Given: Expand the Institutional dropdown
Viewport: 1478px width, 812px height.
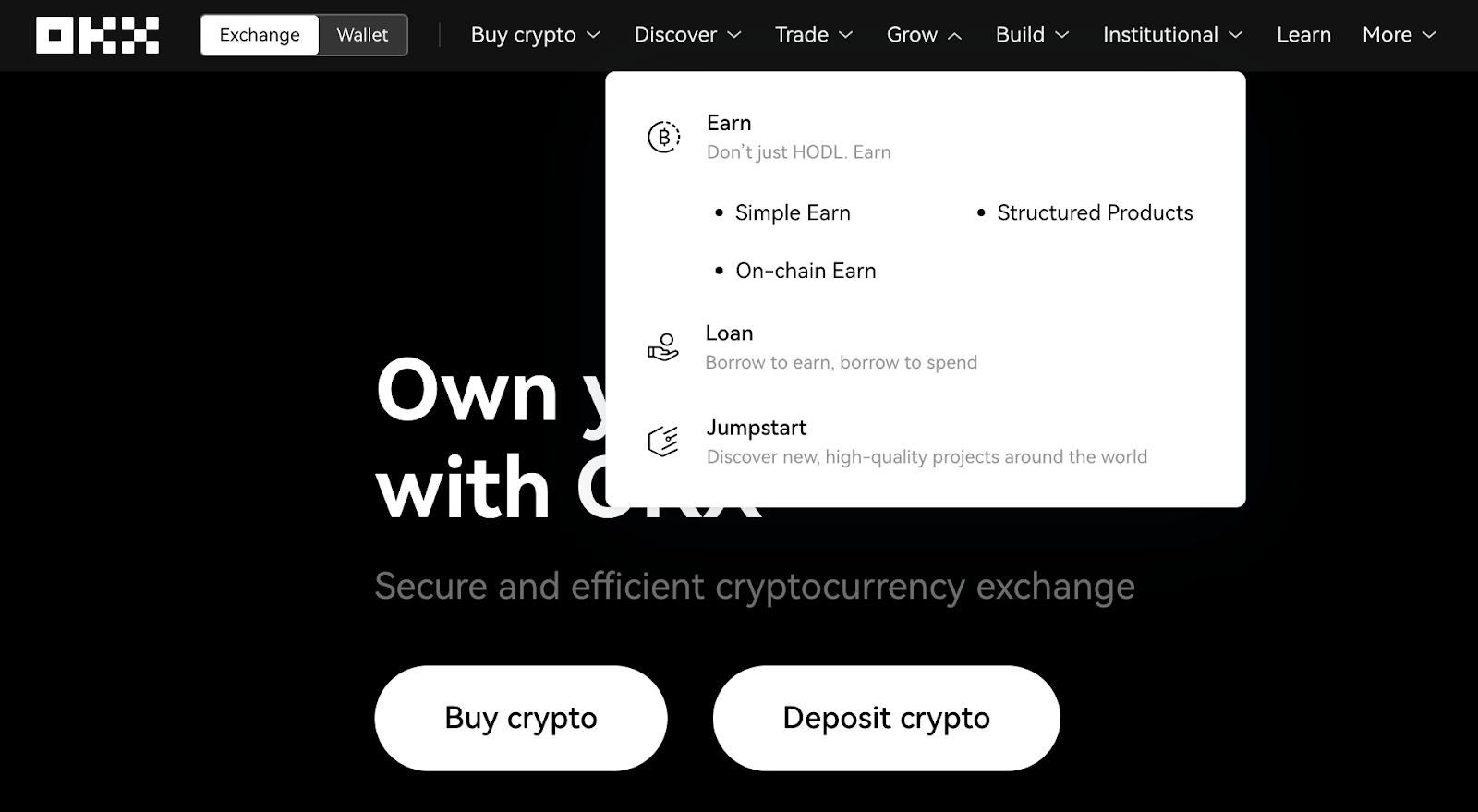Looking at the screenshot, I should (1172, 35).
